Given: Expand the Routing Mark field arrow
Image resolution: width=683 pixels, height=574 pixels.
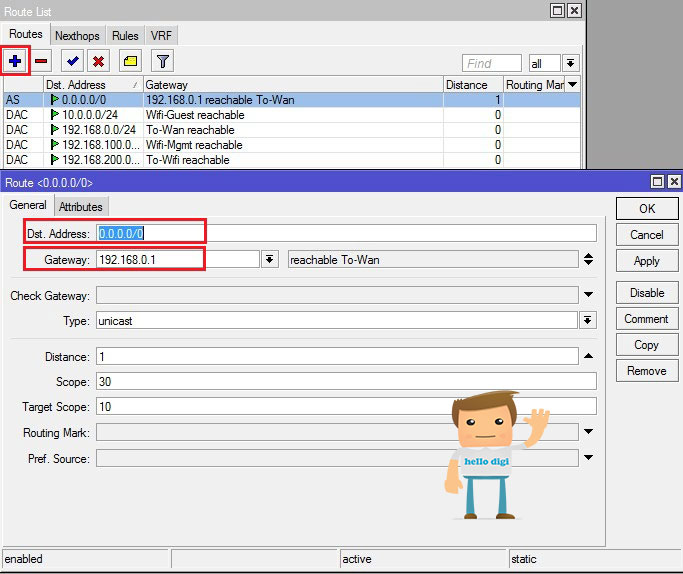Looking at the screenshot, I should [588, 432].
